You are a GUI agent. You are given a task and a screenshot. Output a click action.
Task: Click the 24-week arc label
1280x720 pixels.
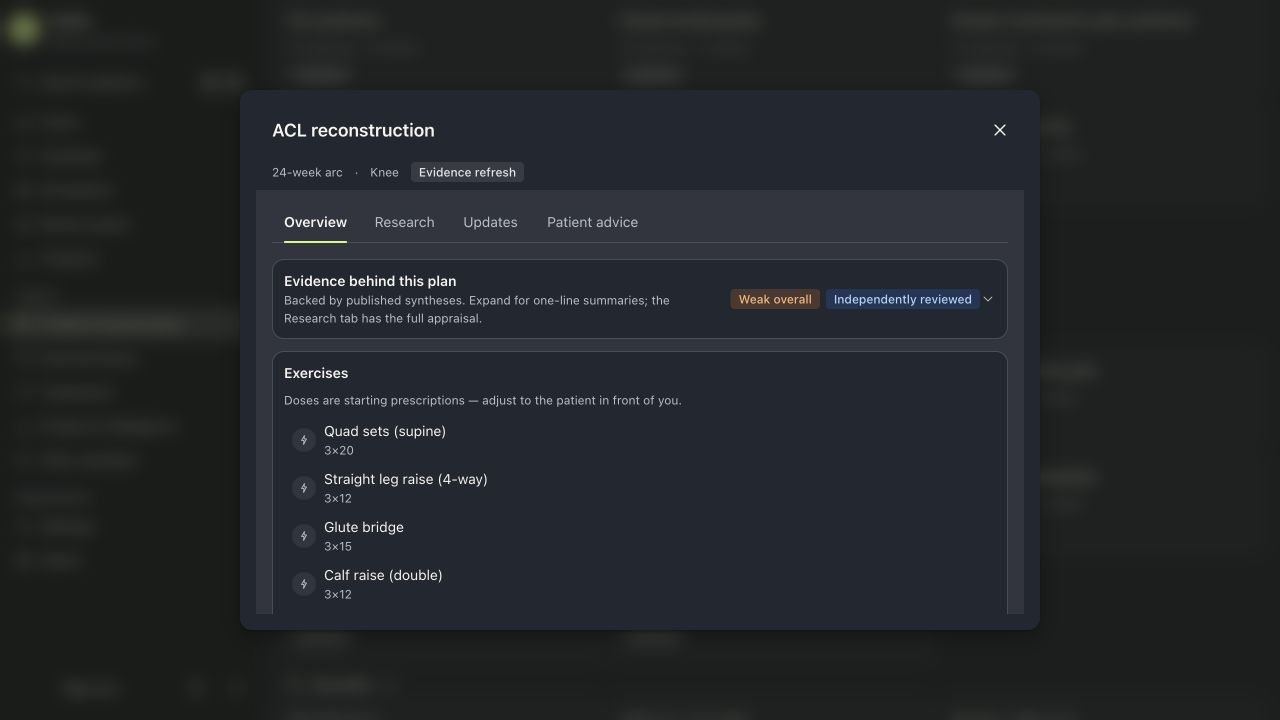pos(307,172)
